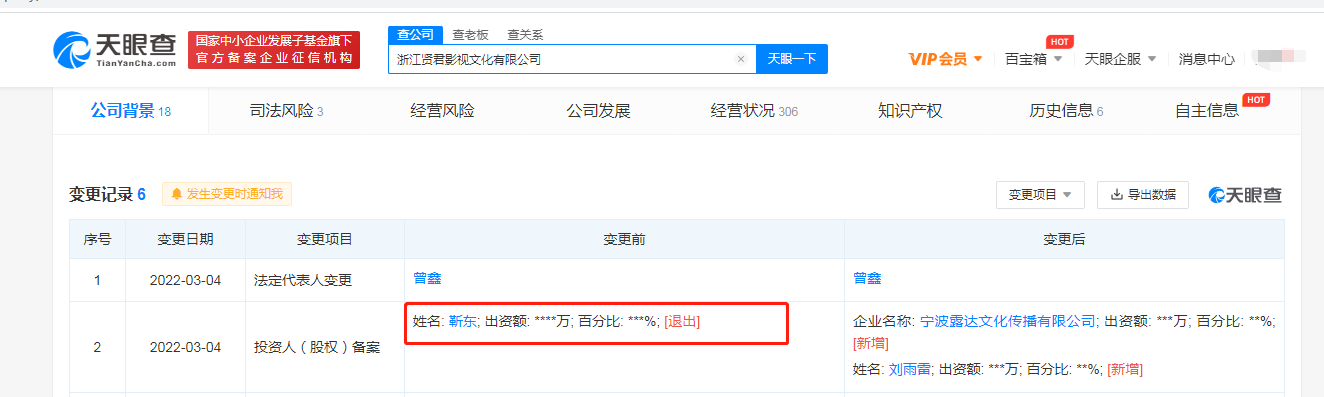Click the download icon on 导出数据

1117,195
